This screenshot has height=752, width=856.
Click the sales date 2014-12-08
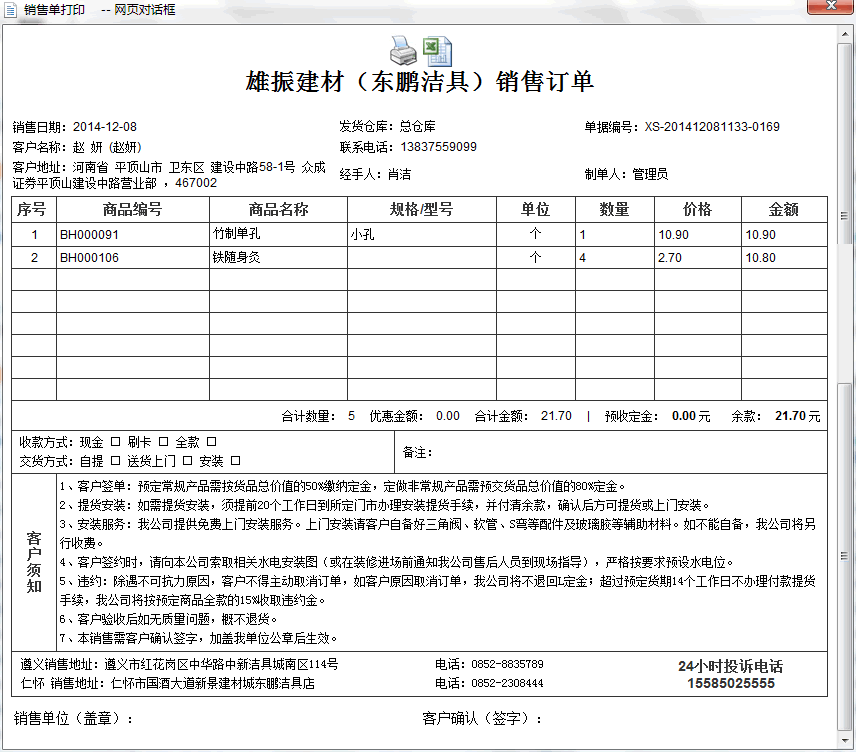105,127
